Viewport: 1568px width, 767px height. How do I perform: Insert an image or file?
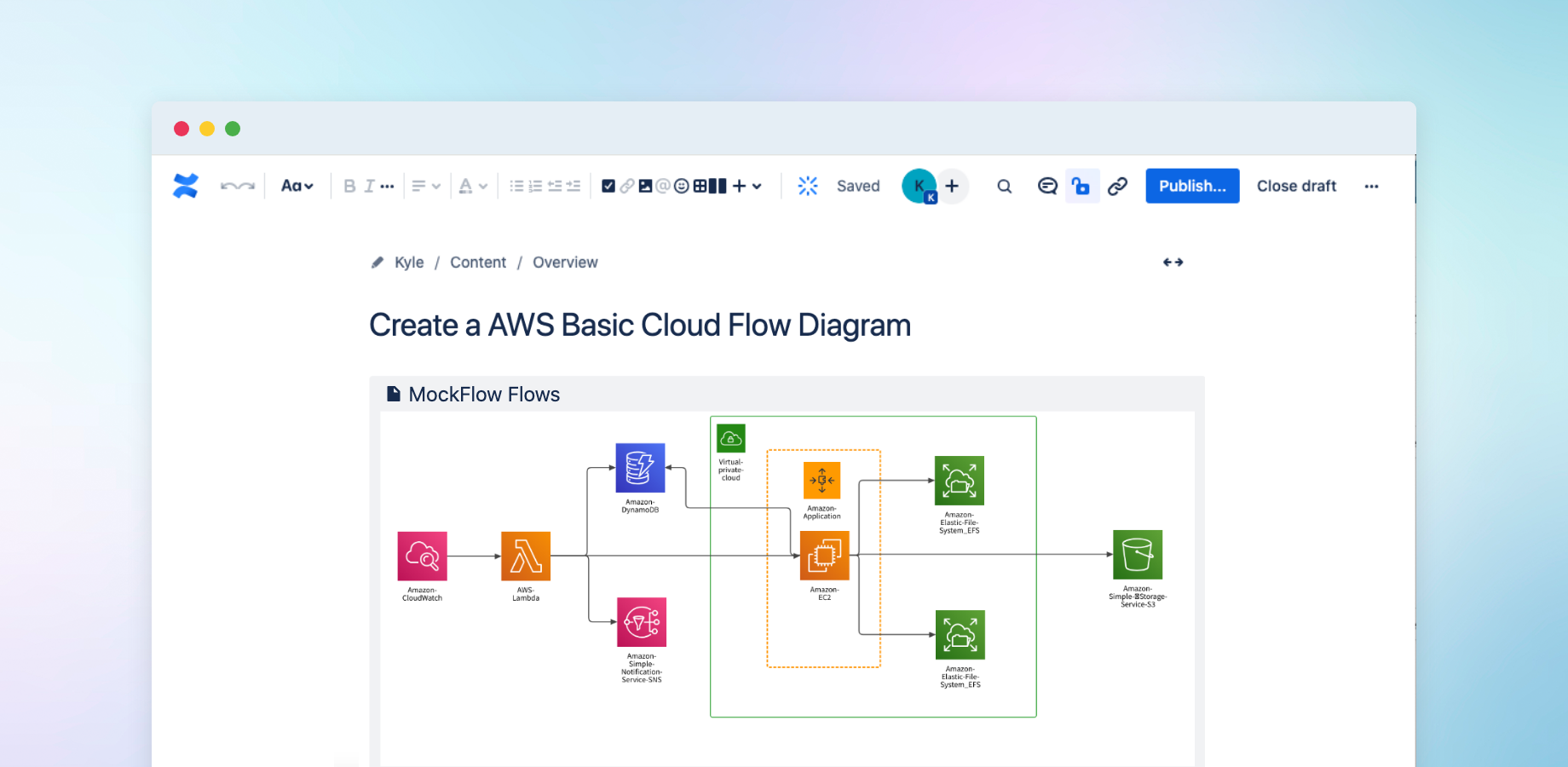(x=645, y=186)
